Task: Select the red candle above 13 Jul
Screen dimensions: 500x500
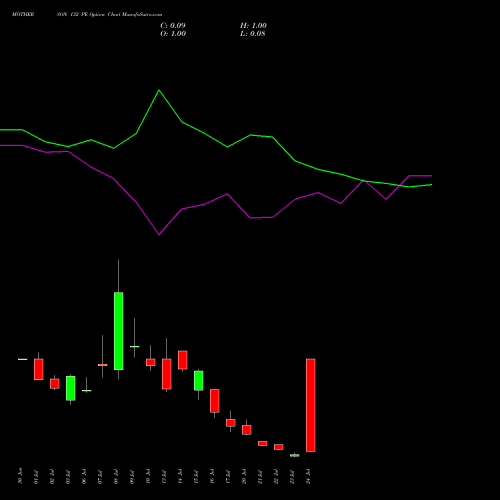Action: [x=167, y=374]
